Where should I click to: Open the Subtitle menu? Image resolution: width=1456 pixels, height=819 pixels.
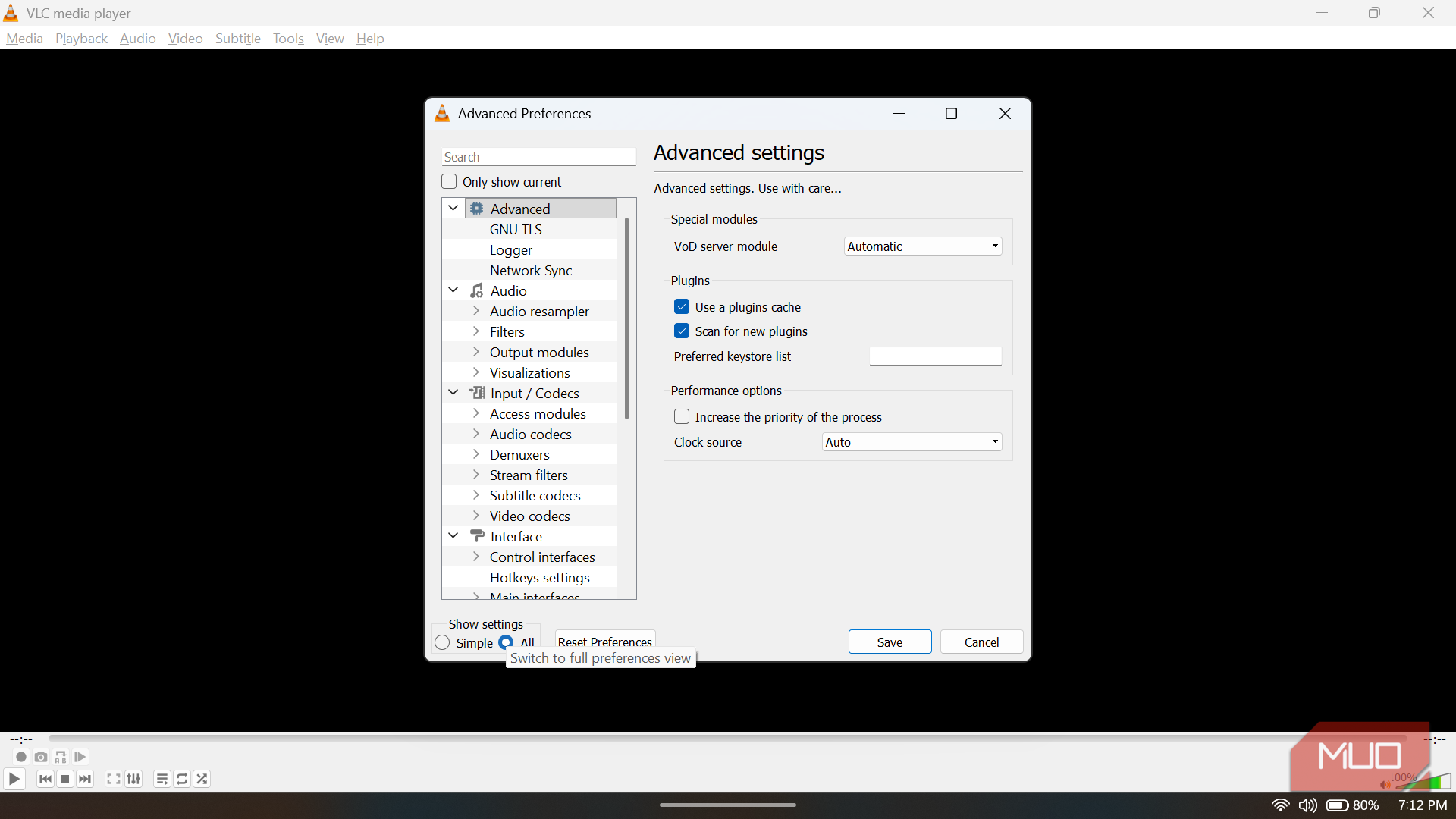pyautogui.click(x=238, y=39)
